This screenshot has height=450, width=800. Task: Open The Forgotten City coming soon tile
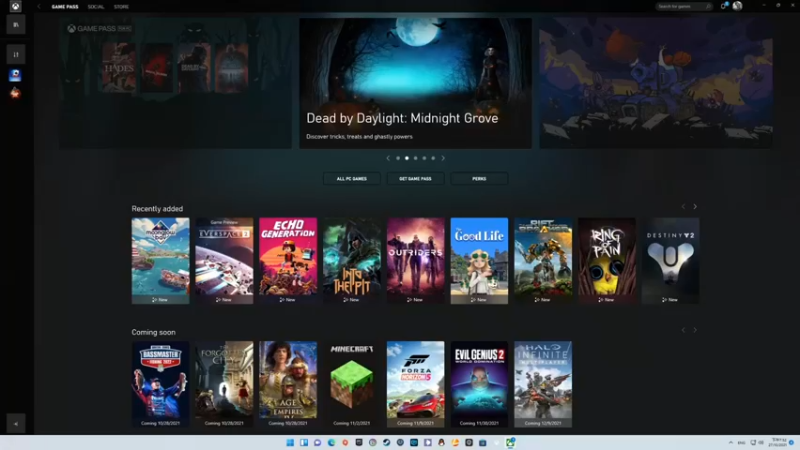pyautogui.click(x=224, y=384)
